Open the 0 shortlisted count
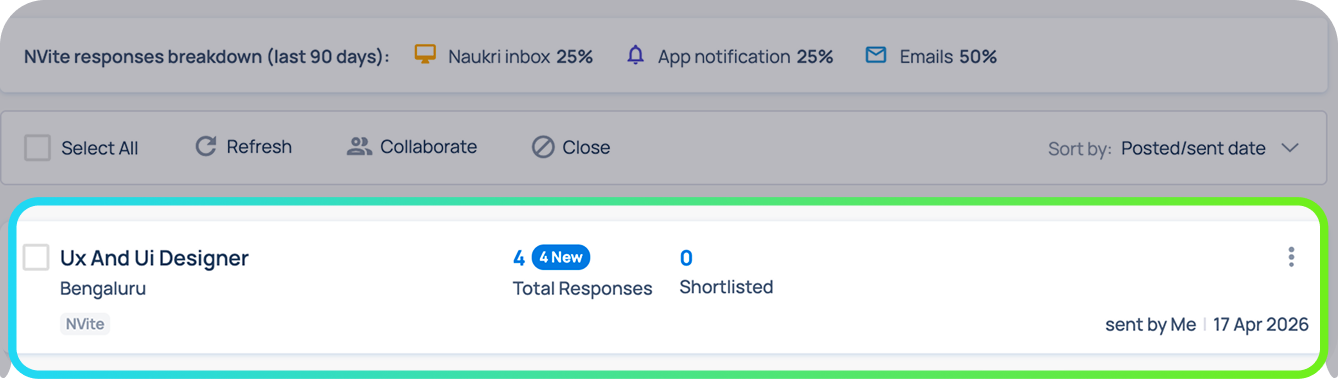 686,258
